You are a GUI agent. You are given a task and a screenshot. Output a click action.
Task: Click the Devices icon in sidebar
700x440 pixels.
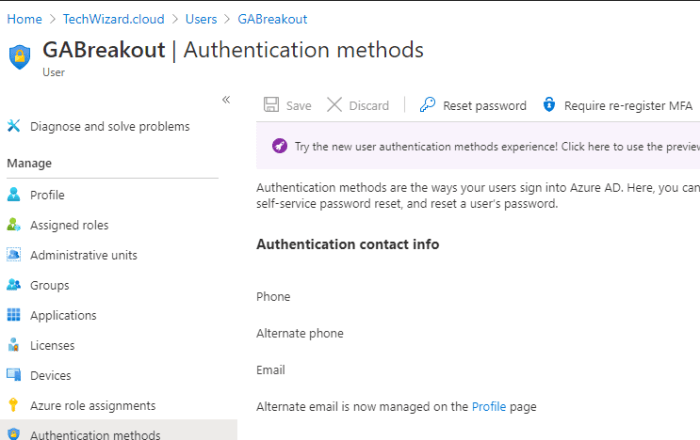14,375
